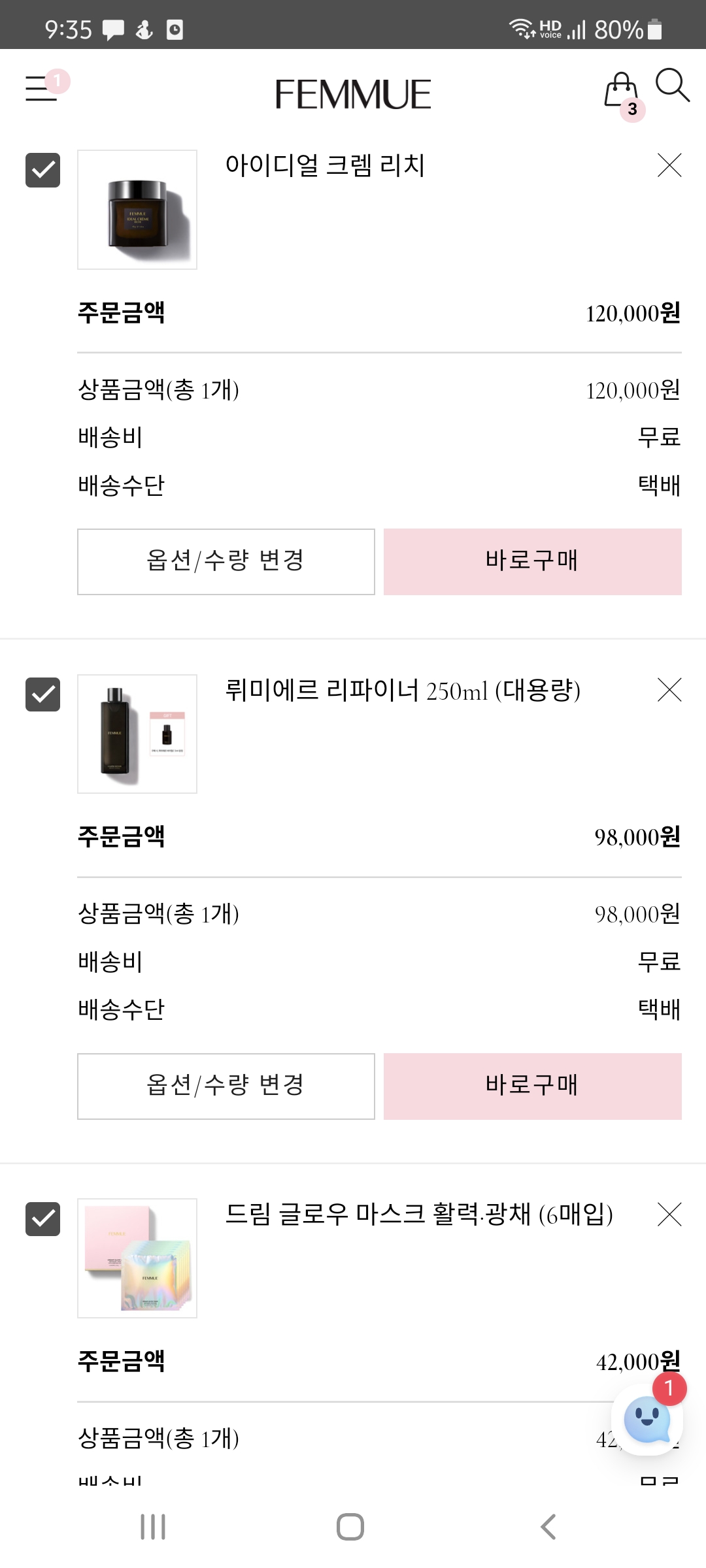Uncheck the 뤼미에르 리파이너 checkbox
This screenshot has height=1568, width=706.
[x=43, y=694]
